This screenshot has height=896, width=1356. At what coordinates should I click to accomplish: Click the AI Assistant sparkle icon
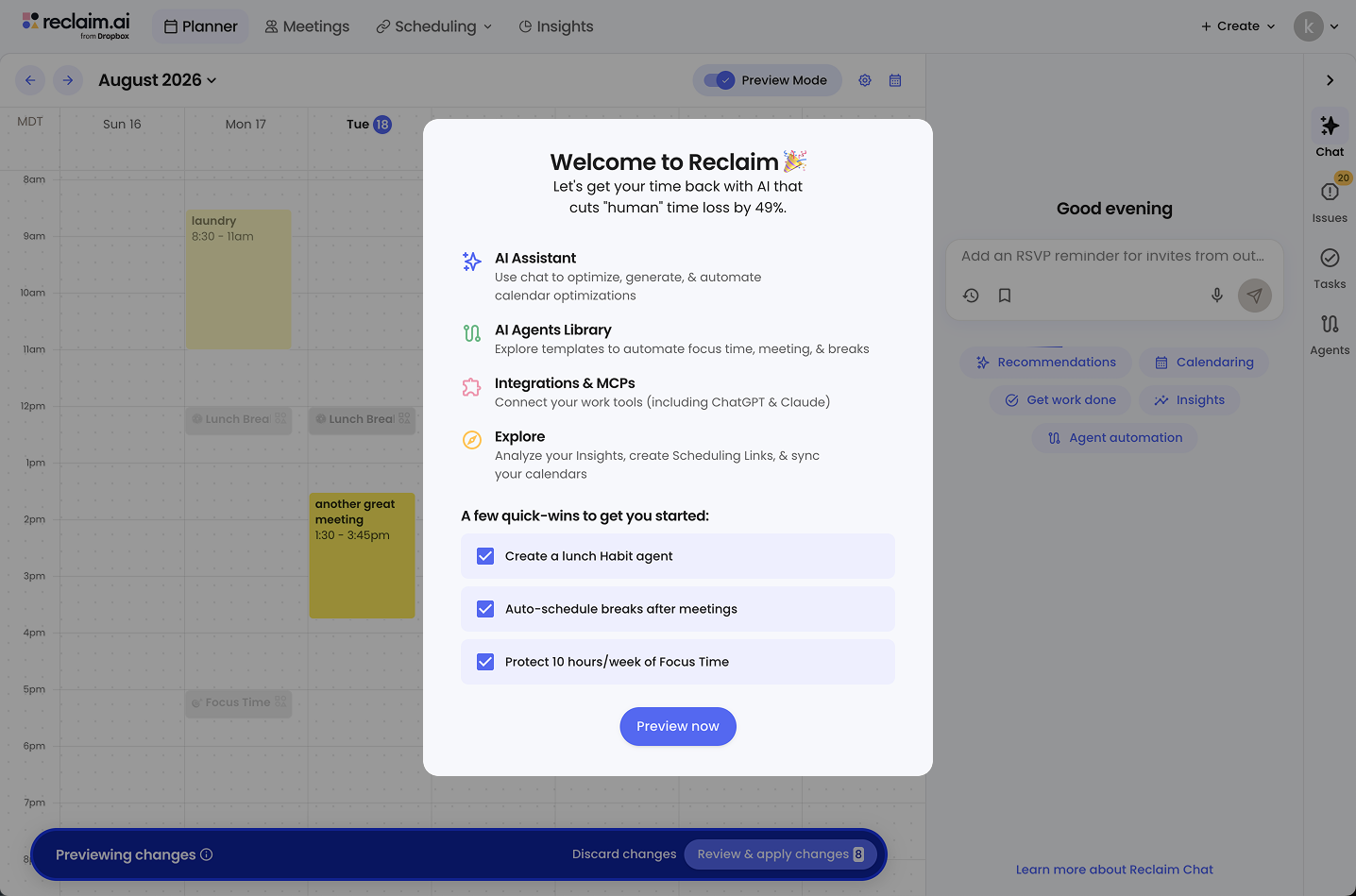(472, 262)
